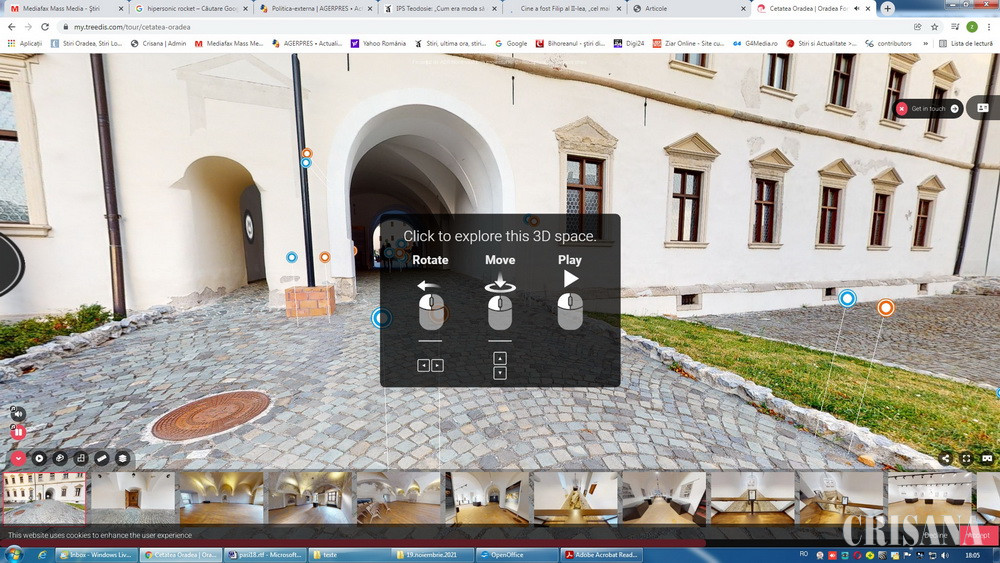Collapse the toolbar with red chevron button
This screenshot has width=1000, height=563.
click(x=18, y=458)
